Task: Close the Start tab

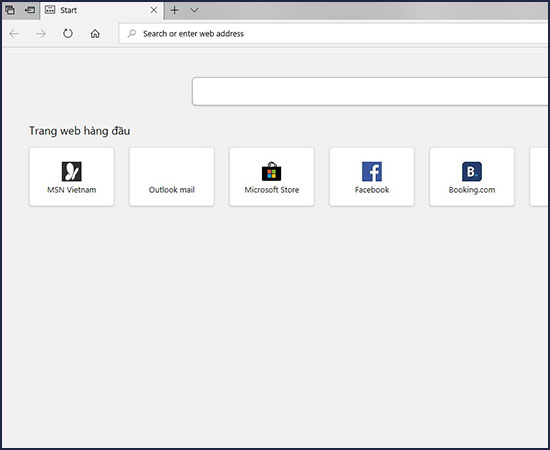Action: pyautogui.click(x=154, y=10)
